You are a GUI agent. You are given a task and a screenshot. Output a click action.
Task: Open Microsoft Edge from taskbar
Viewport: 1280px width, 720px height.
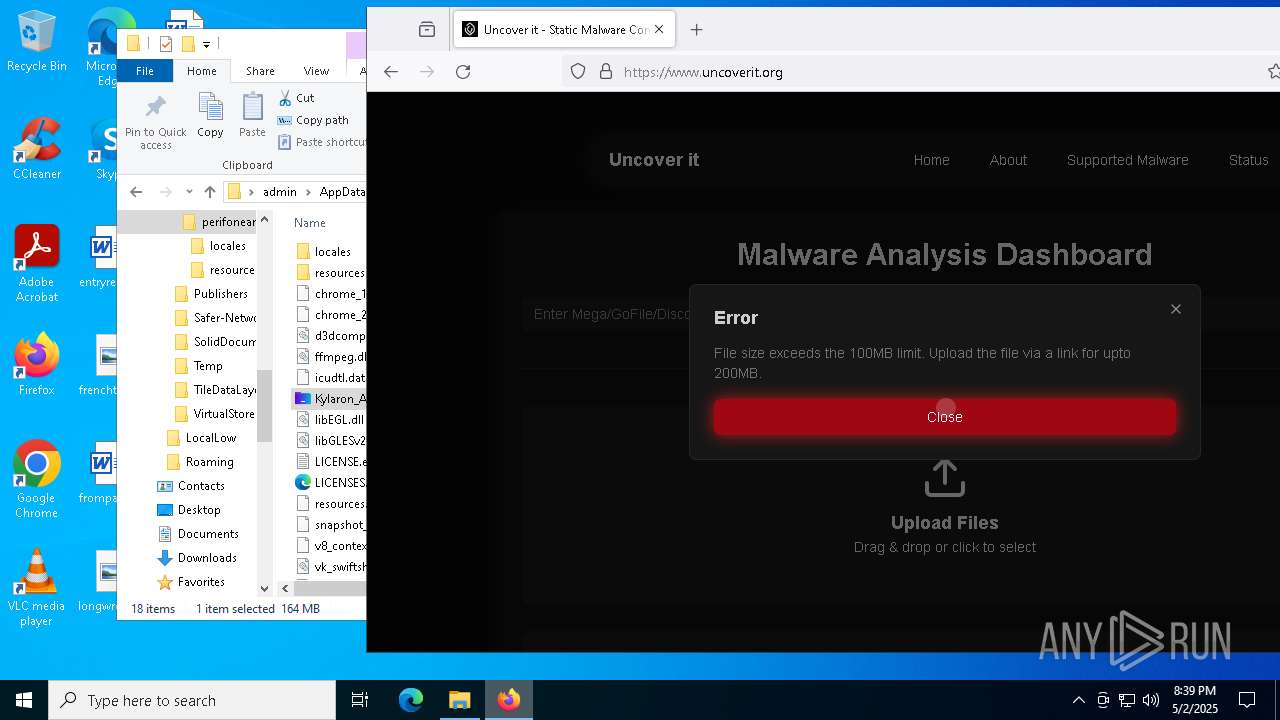pos(411,700)
